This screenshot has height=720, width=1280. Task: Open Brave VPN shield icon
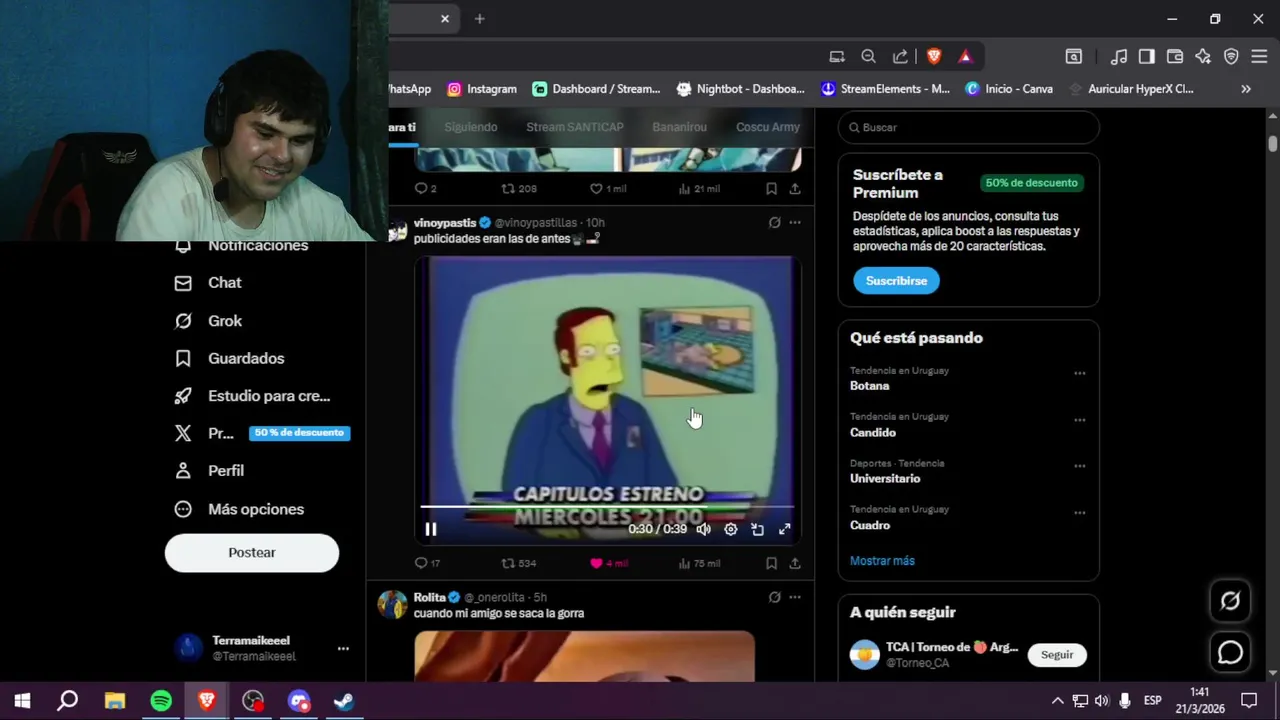[x=1231, y=57]
